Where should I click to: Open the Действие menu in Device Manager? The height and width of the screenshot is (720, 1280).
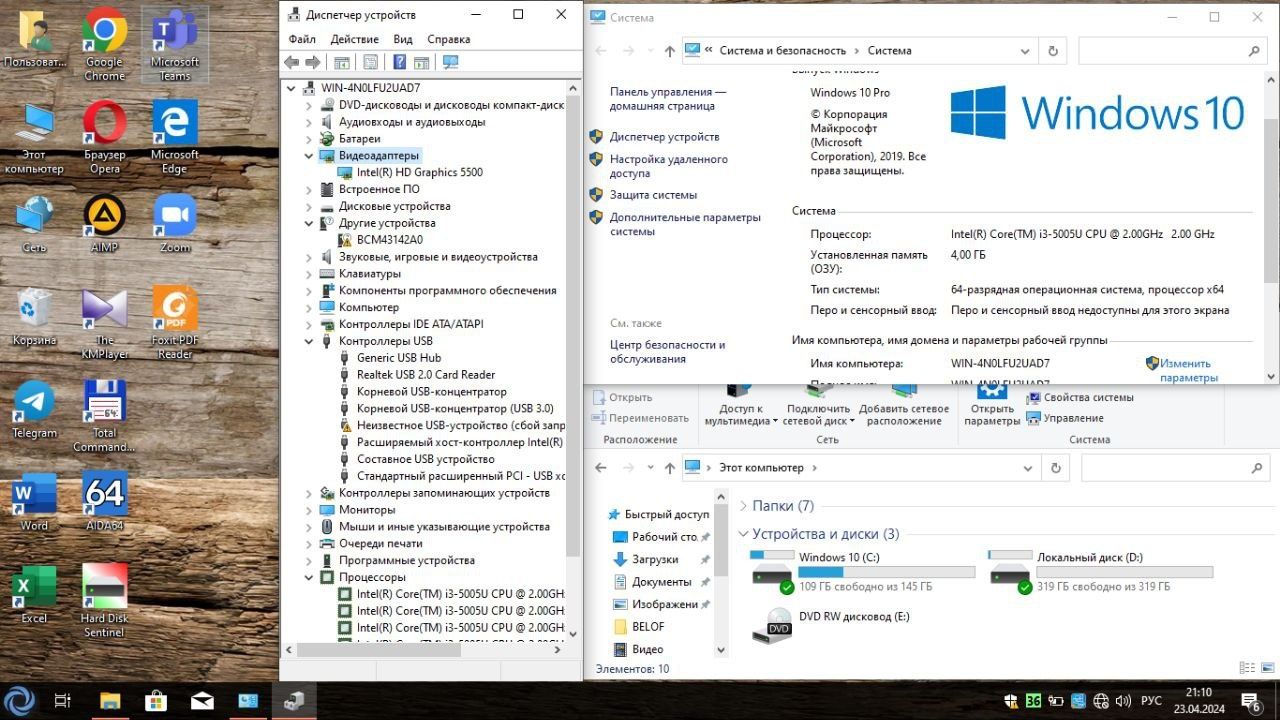(354, 39)
